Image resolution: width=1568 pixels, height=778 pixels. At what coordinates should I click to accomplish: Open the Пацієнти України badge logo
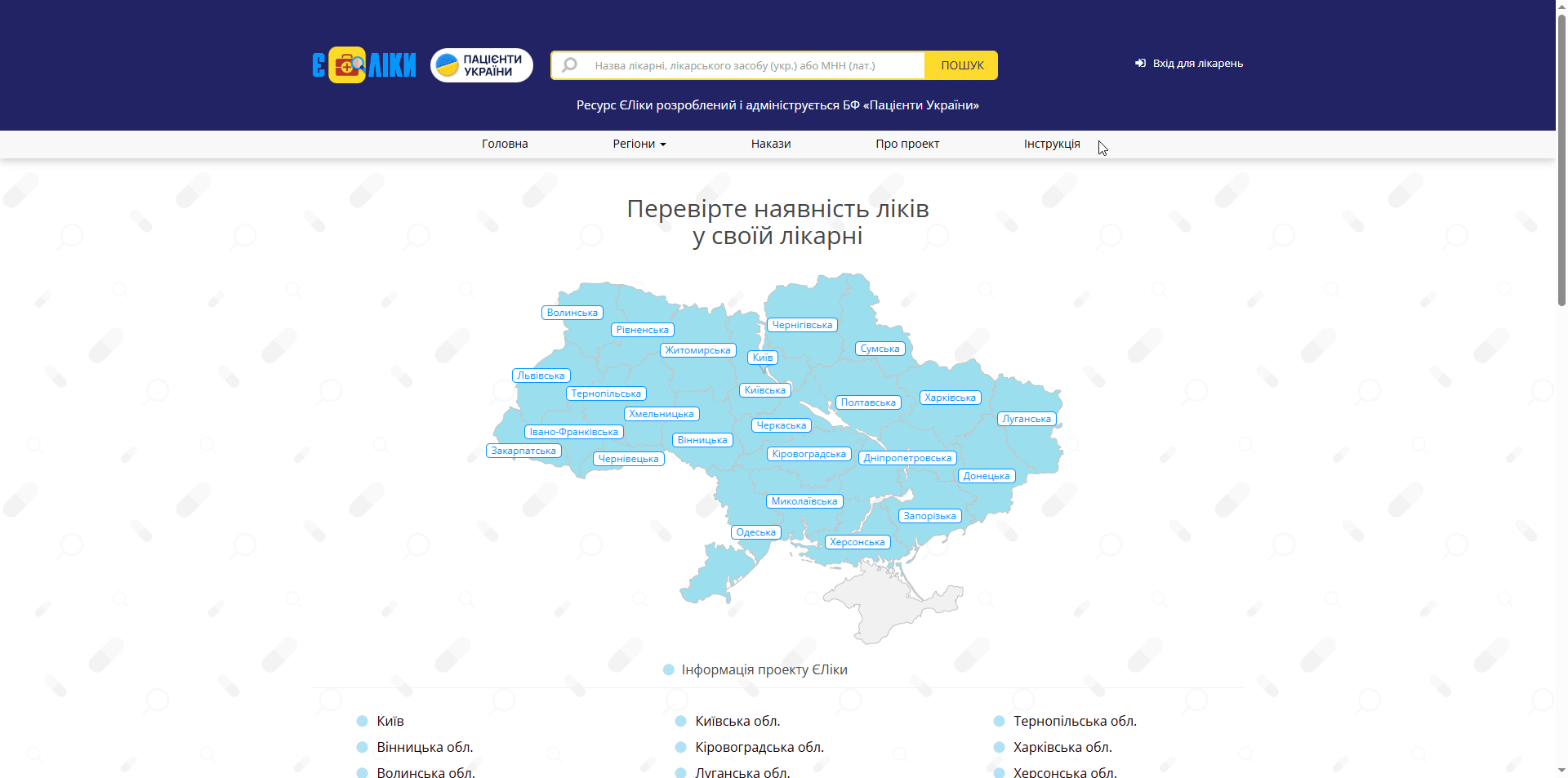481,65
